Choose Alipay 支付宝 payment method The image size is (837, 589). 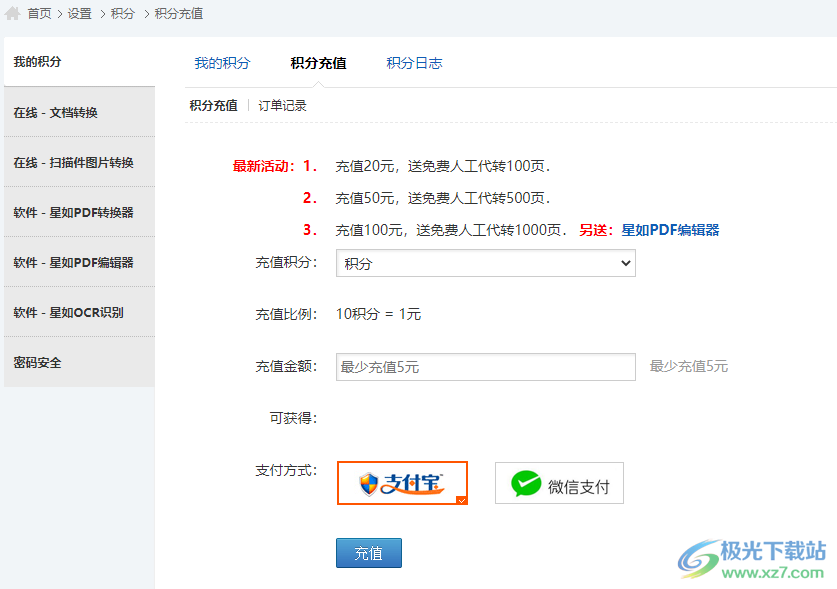(402, 483)
